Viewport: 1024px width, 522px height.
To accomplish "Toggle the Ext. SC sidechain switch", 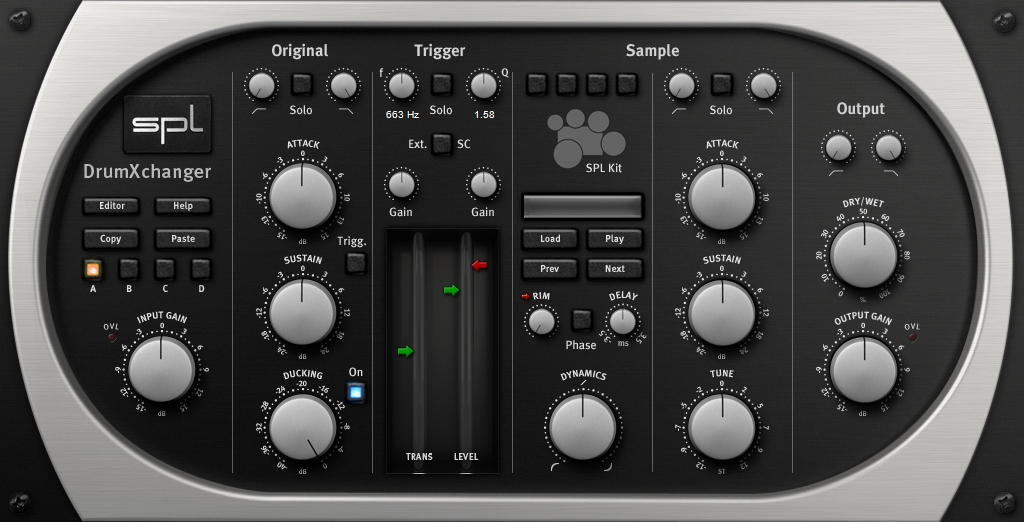I will (442, 144).
